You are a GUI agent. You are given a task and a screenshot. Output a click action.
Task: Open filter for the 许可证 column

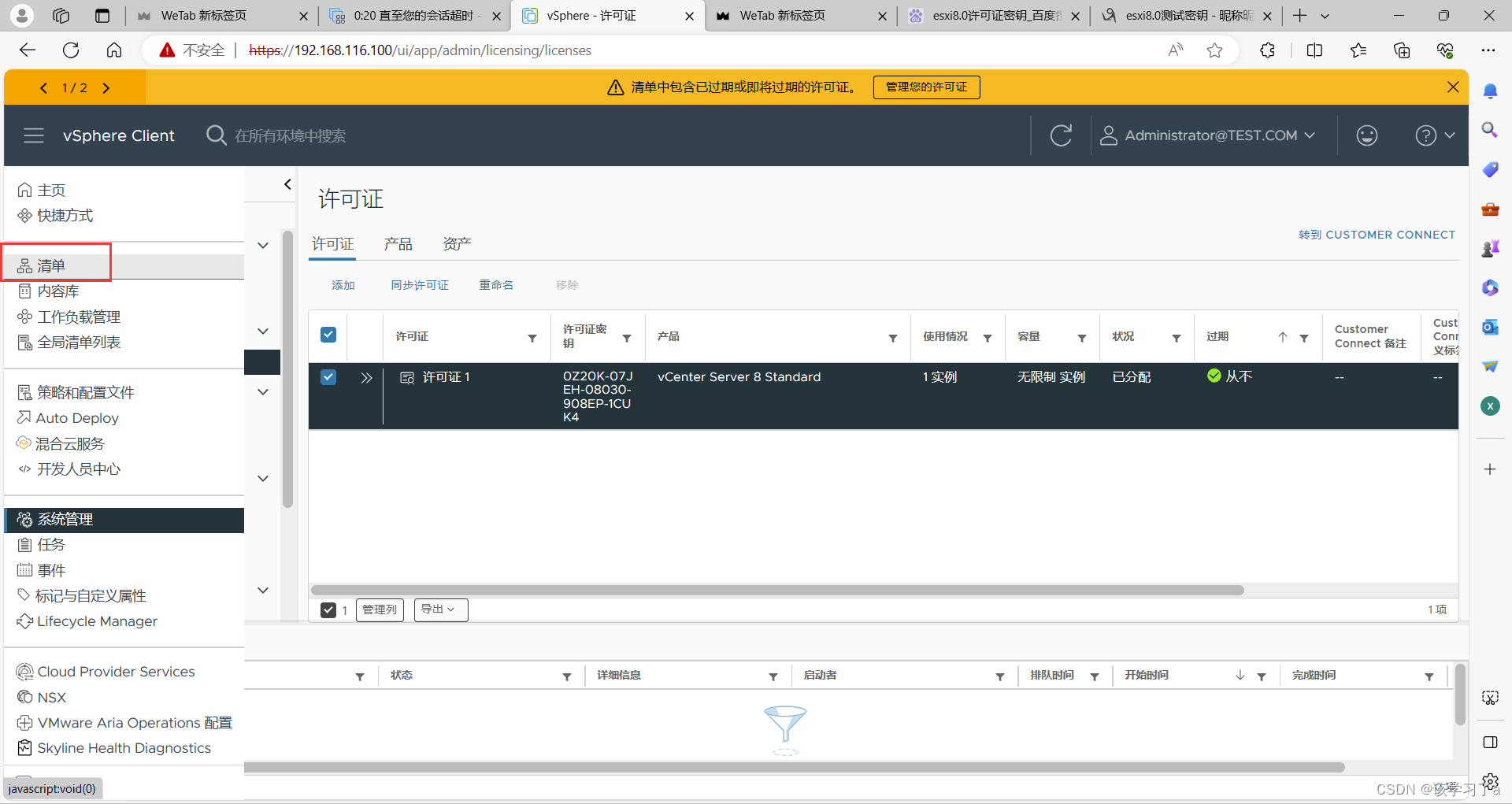click(x=532, y=338)
